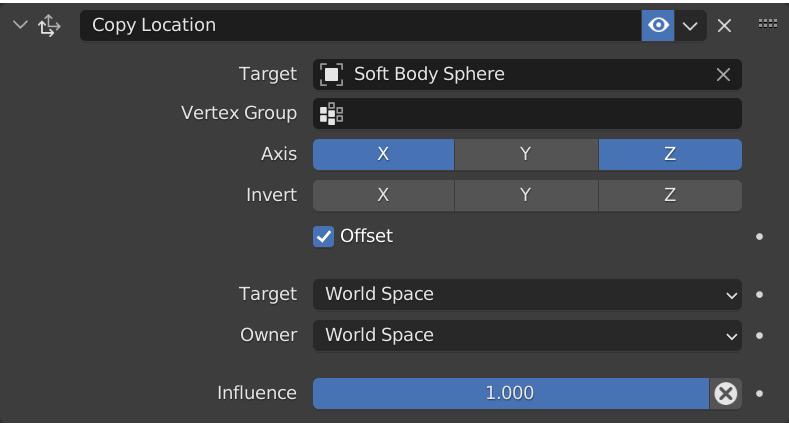
Task: Click the vertex group grid icon
Action: tap(331, 114)
